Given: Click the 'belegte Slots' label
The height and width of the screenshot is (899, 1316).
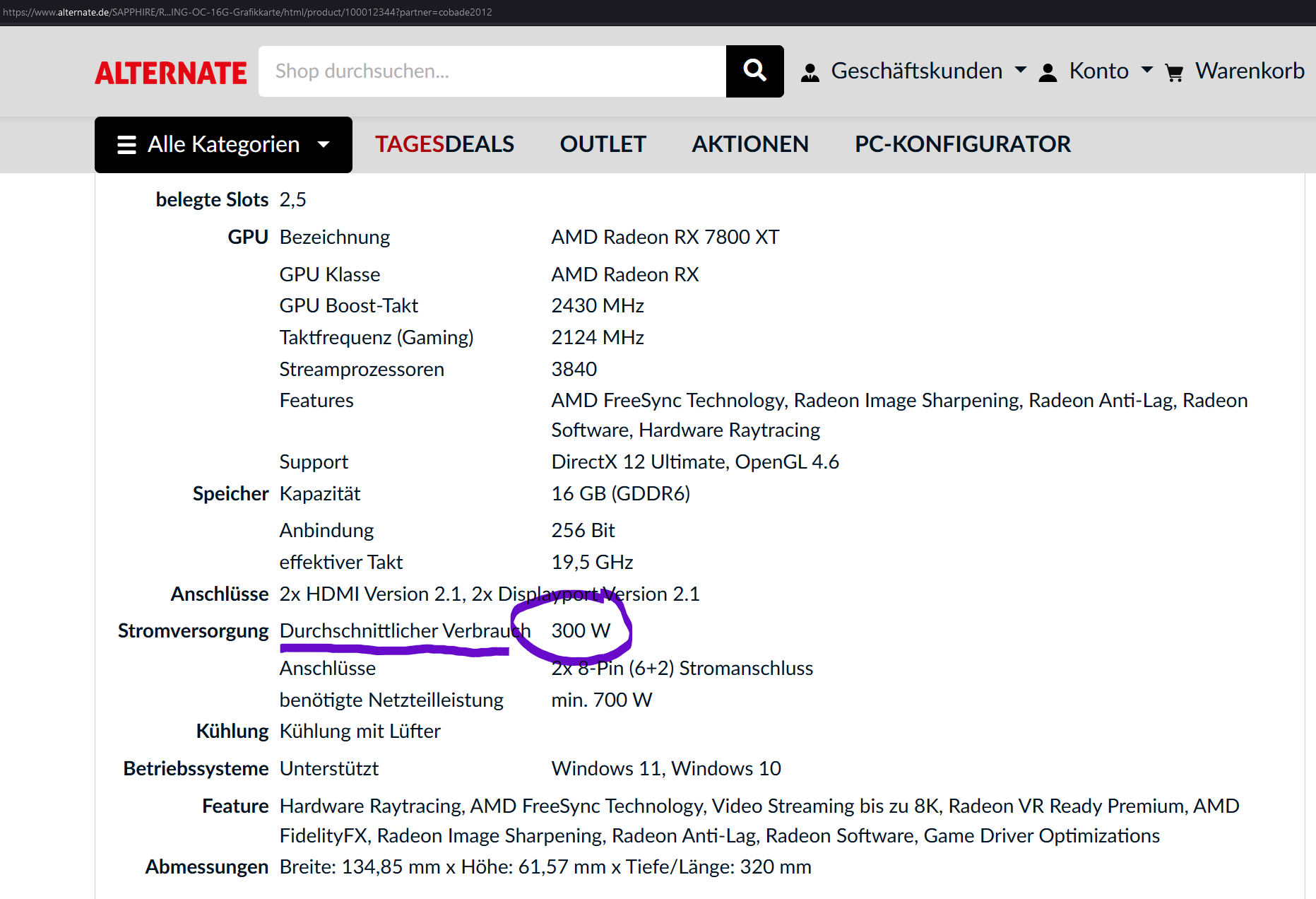Looking at the screenshot, I should click(212, 199).
